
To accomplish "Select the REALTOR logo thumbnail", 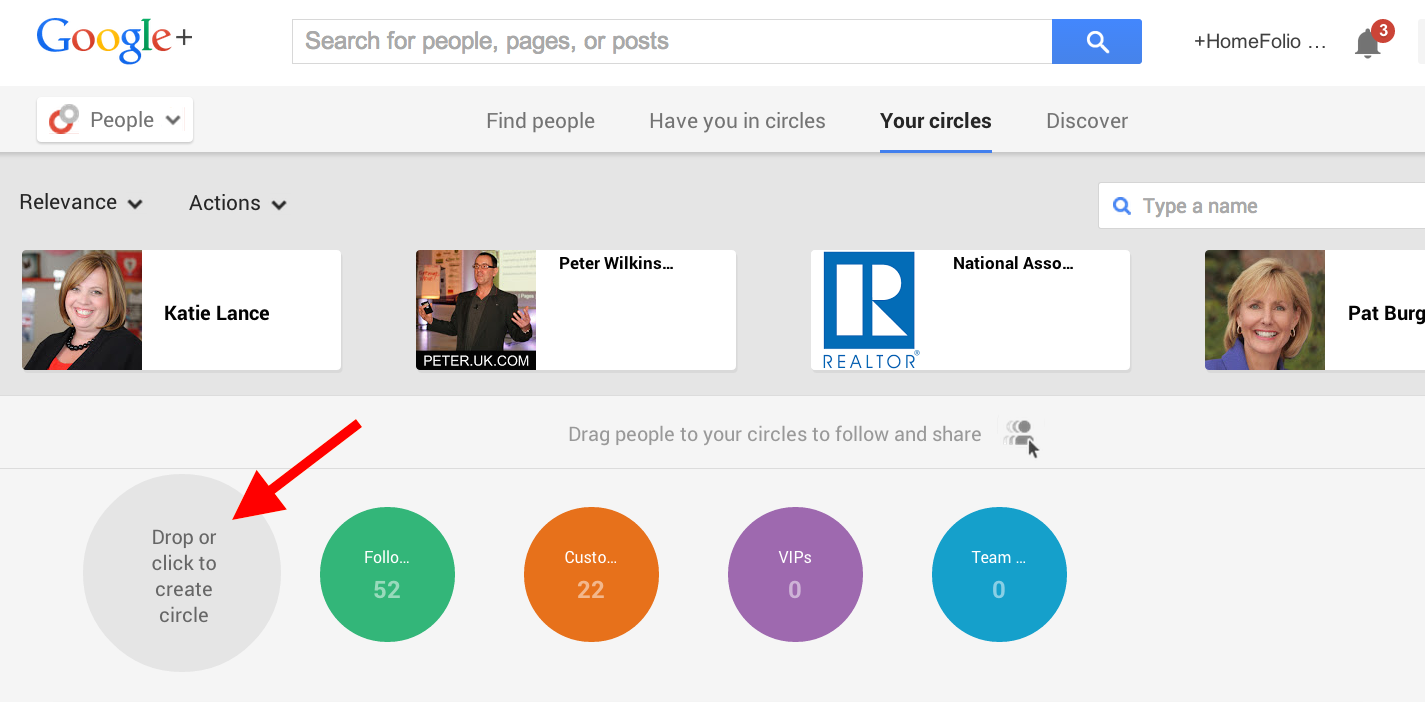I will (x=870, y=310).
